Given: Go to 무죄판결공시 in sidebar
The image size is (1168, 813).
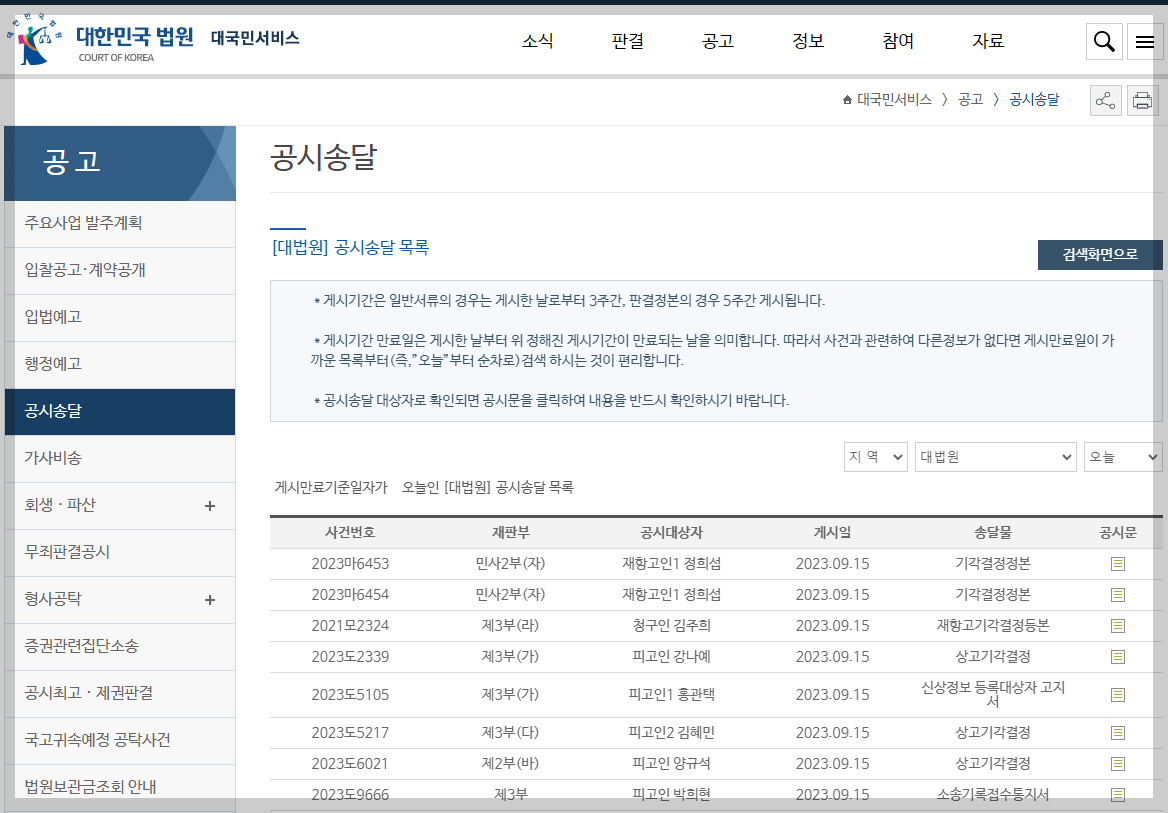Looking at the screenshot, I should pyautogui.click(x=120, y=552).
